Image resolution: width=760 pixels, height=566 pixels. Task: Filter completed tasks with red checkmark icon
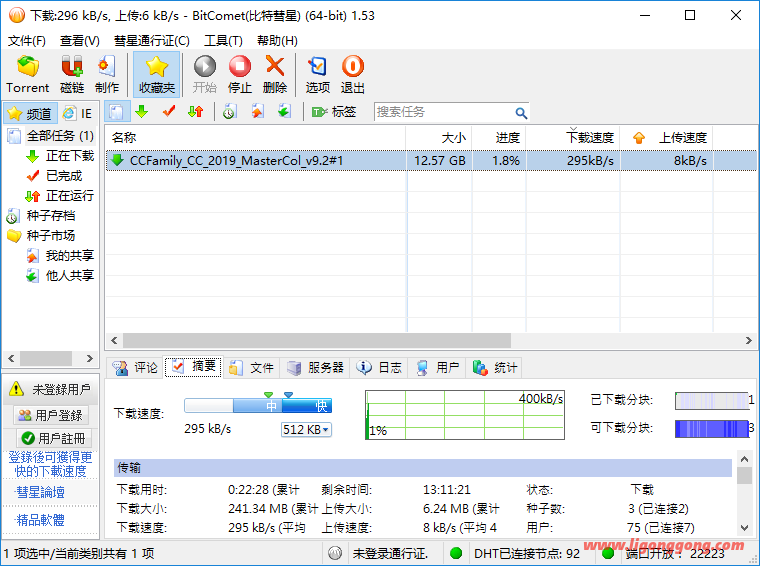pyautogui.click(x=169, y=112)
